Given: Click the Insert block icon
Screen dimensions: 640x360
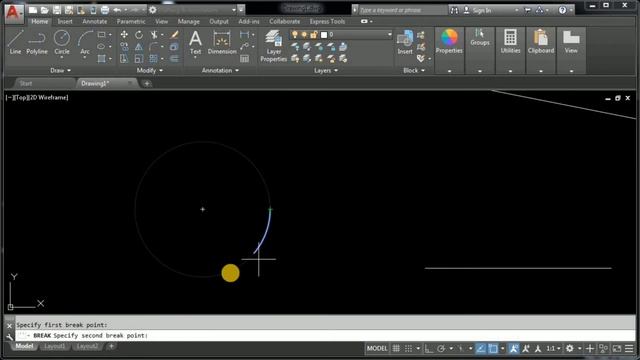Looking at the screenshot, I should [x=405, y=42].
